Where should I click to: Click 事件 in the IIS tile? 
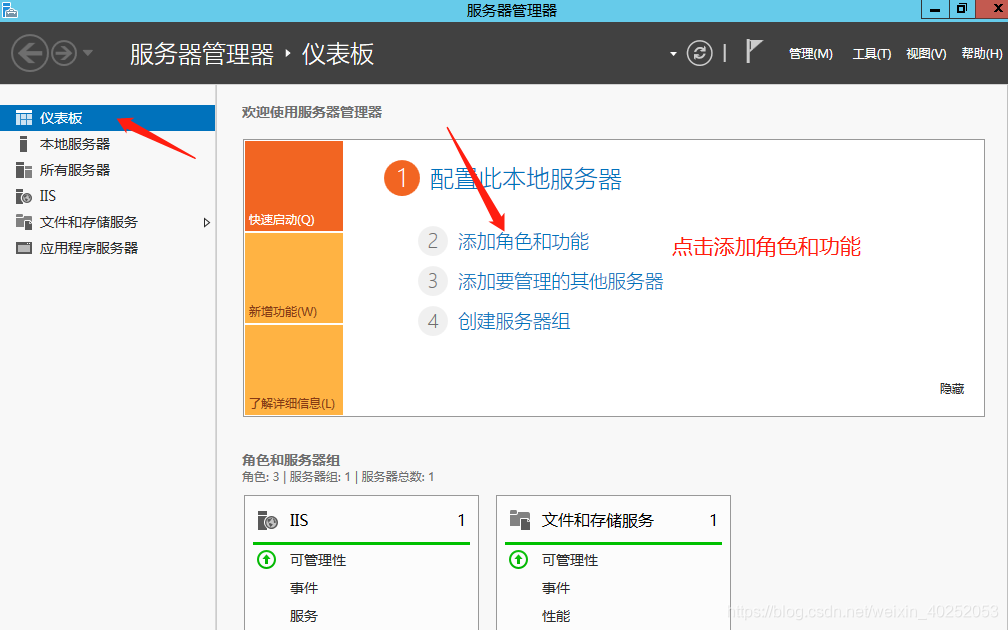pos(303,588)
